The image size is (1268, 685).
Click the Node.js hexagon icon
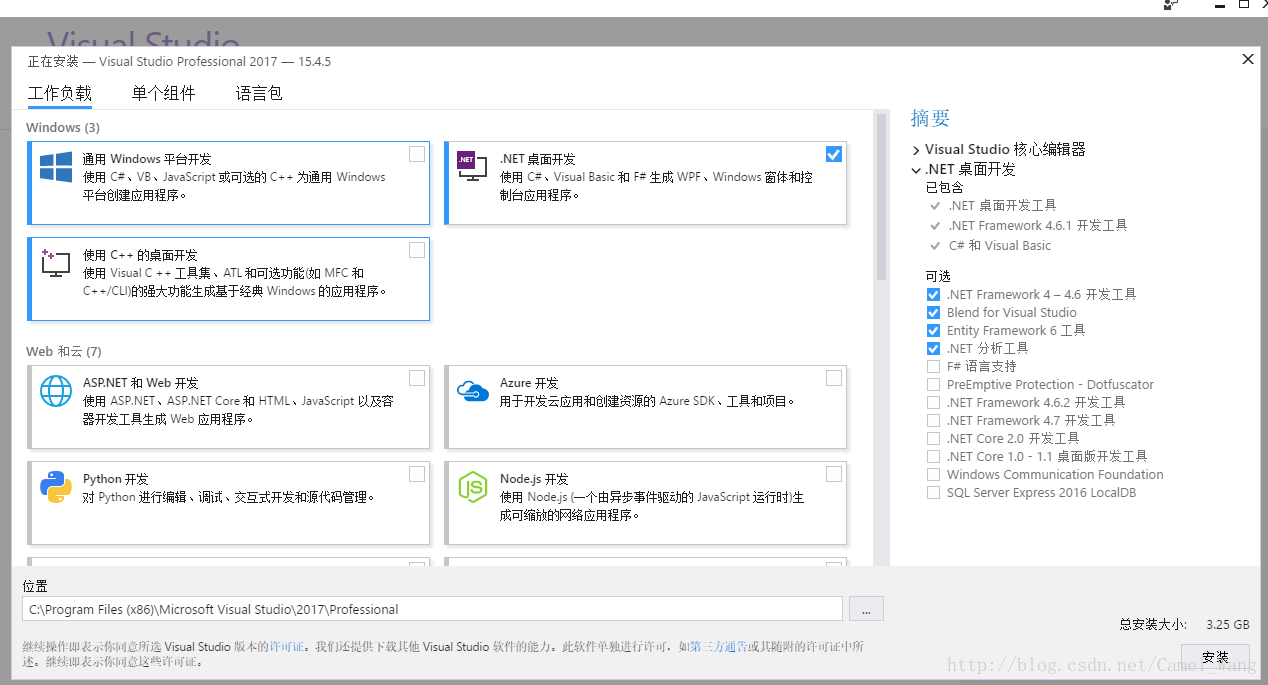click(472, 487)
